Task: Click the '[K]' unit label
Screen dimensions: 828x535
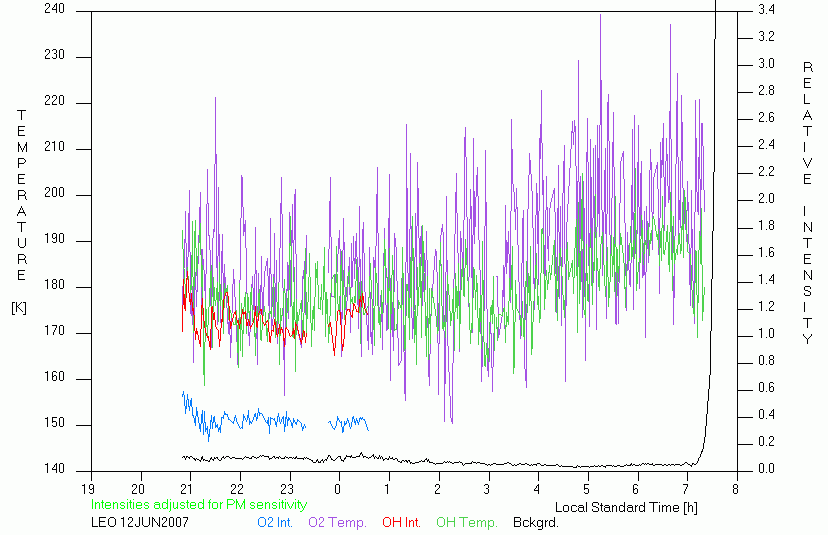Action: [19, 308]
